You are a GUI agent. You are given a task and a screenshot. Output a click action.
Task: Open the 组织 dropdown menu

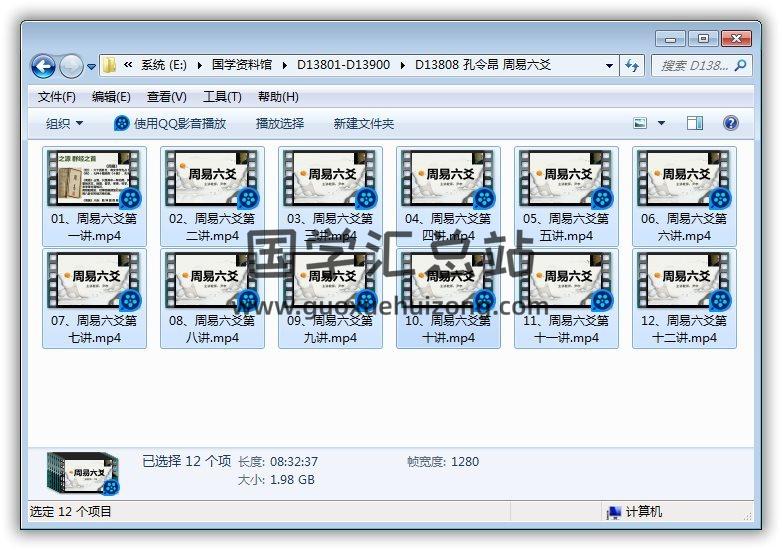(x=64, y=123)
